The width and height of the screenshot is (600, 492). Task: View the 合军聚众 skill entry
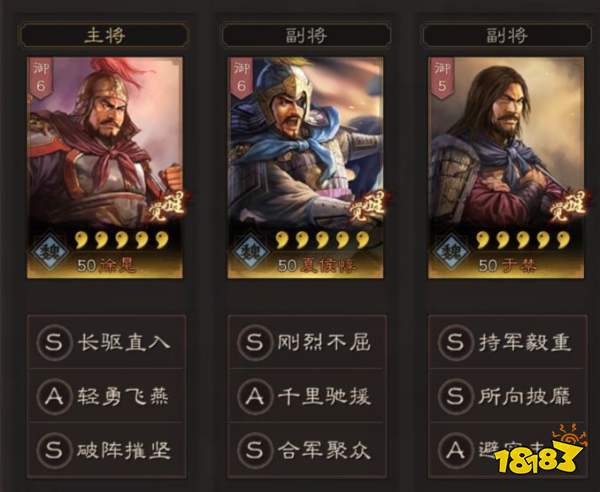(x=307, y=450)
